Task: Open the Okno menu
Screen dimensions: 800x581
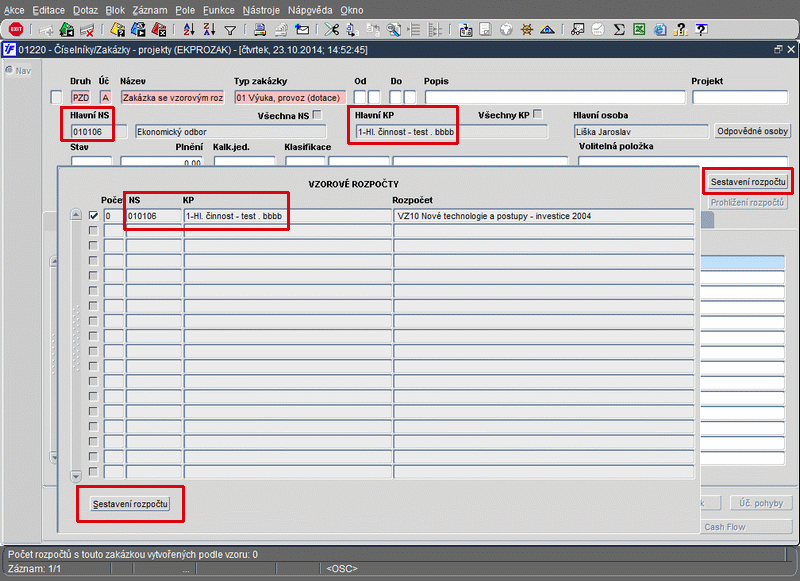Action: [x=352, y=10]
